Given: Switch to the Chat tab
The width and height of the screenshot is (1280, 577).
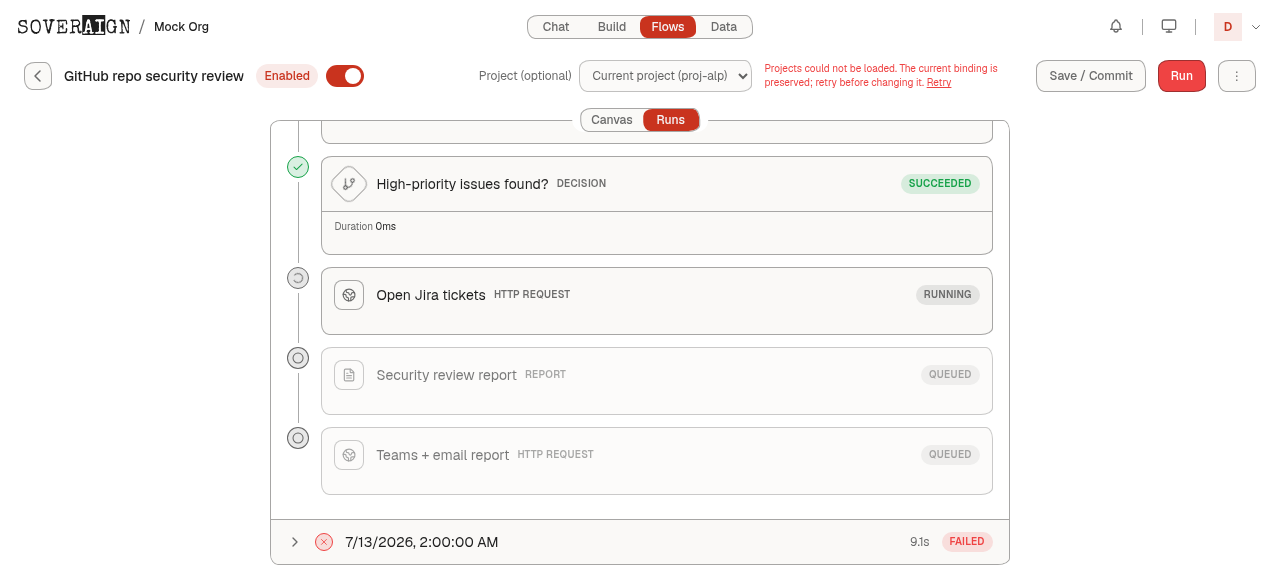Looking at the screenshot, I should (556, 27).
